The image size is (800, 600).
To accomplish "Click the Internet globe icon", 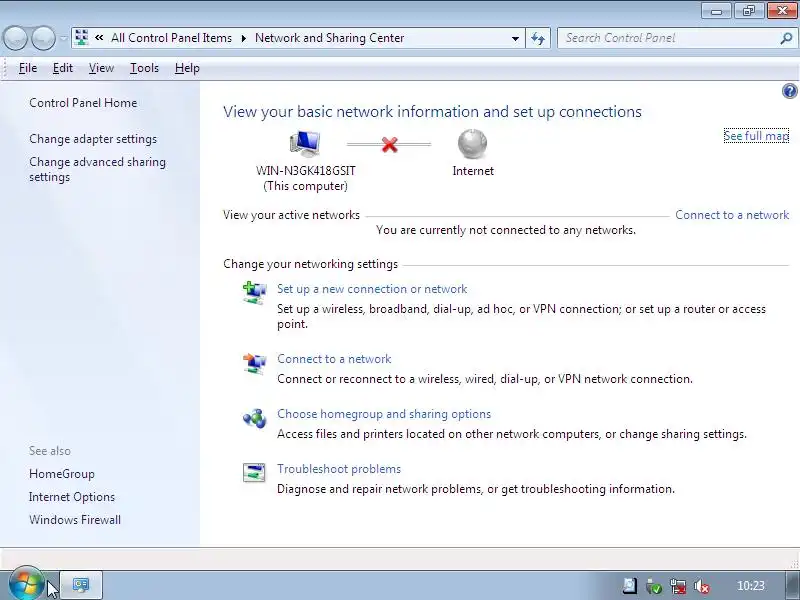I will pyautogui.click(x=472, y=143).
